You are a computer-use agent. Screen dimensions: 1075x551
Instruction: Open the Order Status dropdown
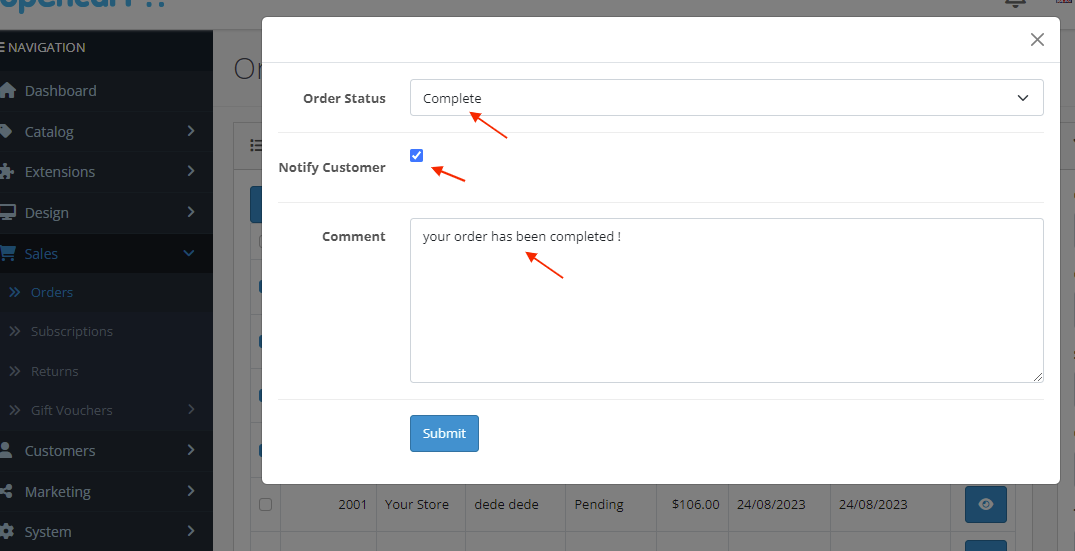coord(726,98)
